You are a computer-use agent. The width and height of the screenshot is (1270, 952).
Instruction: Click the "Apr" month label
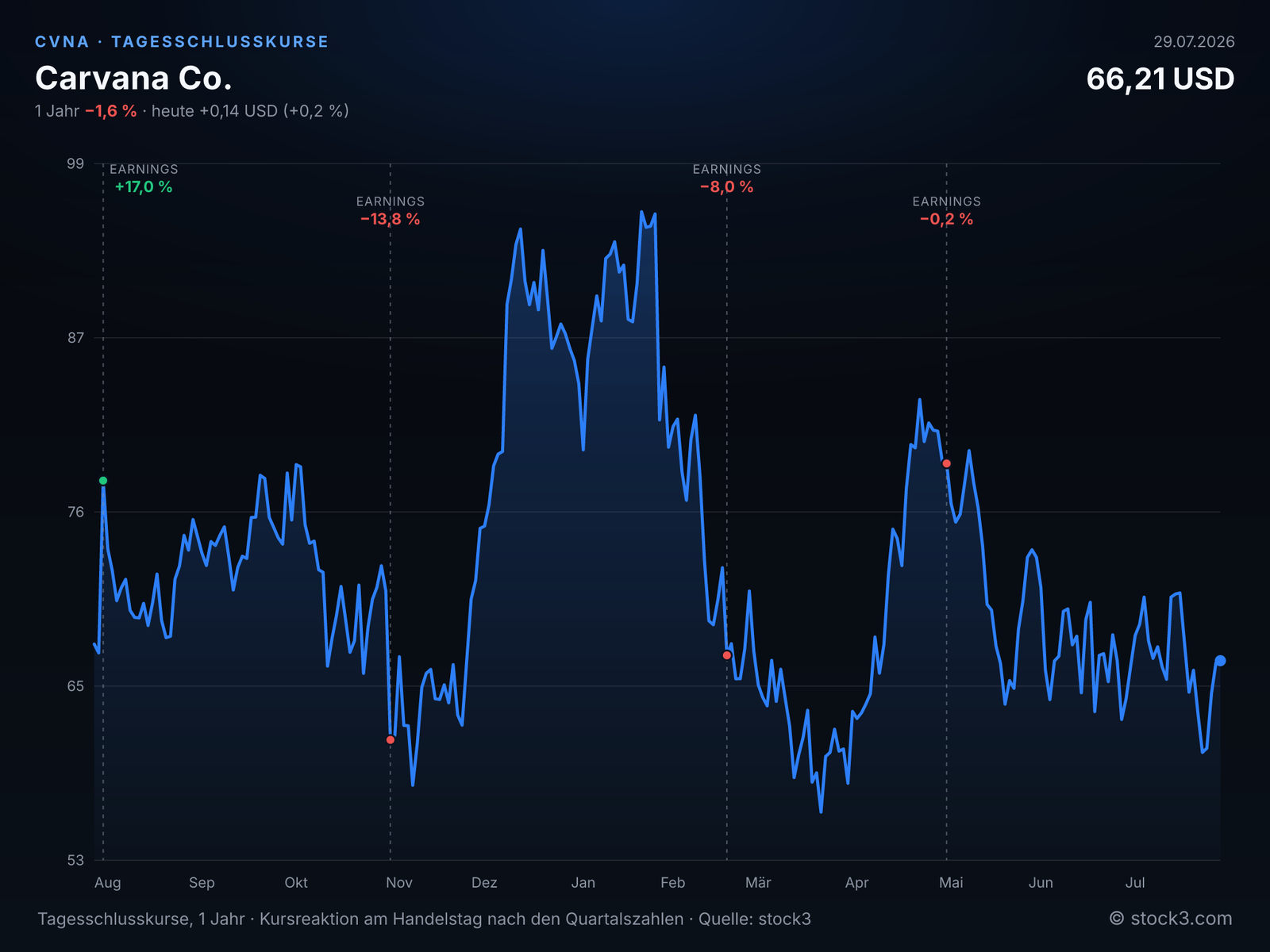(x=857, y=883)
